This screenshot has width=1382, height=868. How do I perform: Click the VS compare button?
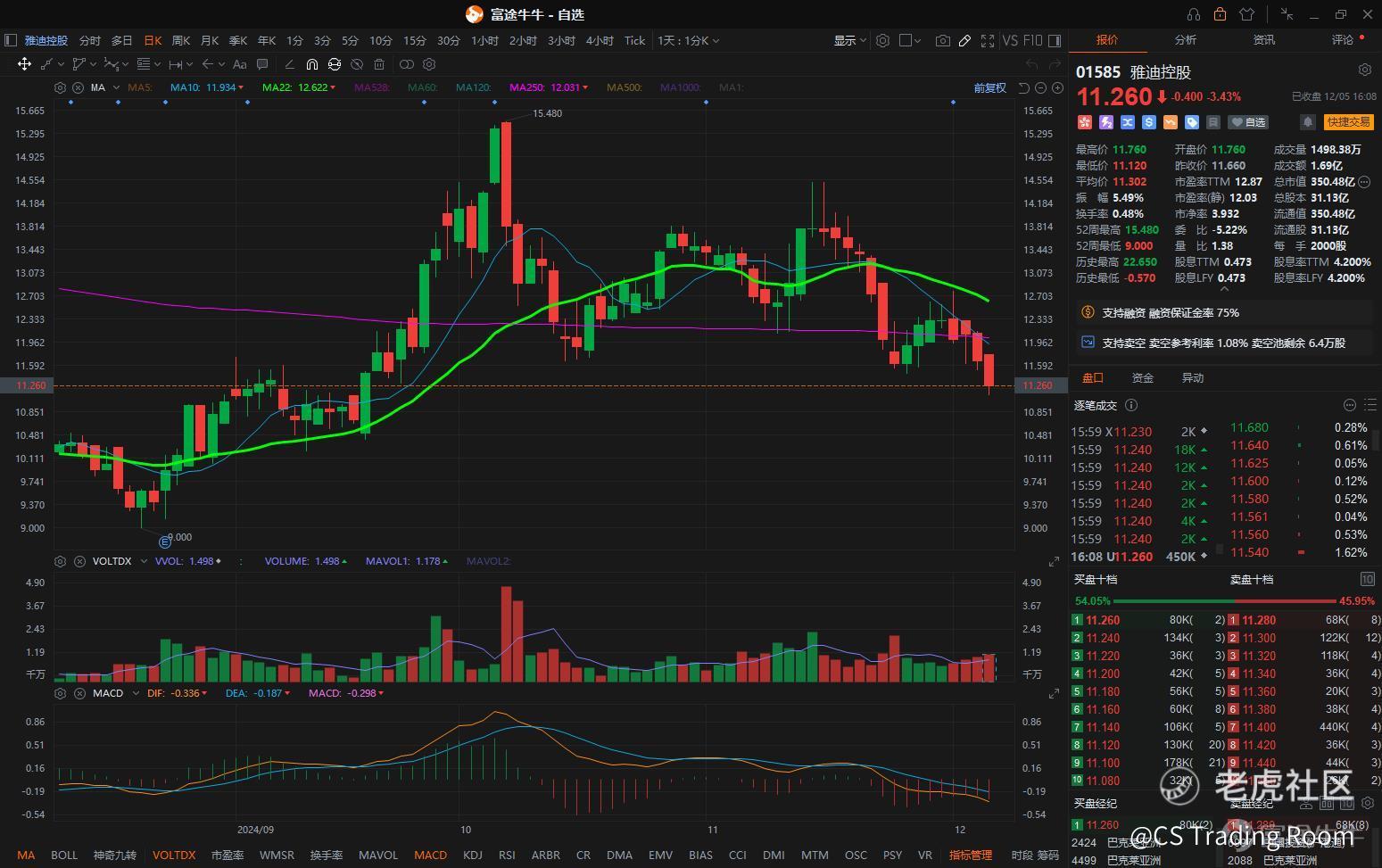[1010, 40]
